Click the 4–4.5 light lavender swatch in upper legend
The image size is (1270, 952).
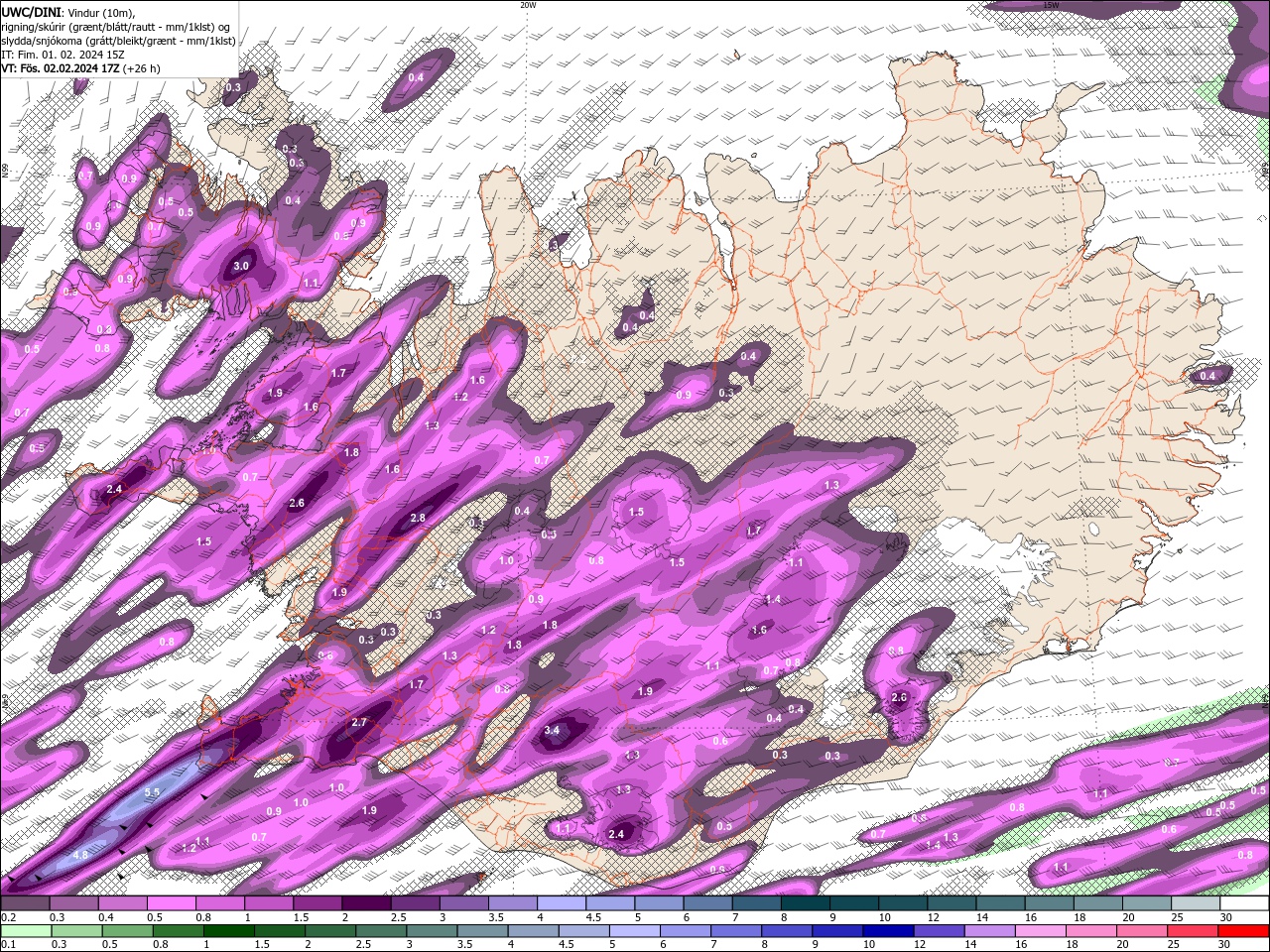[562, 903]
